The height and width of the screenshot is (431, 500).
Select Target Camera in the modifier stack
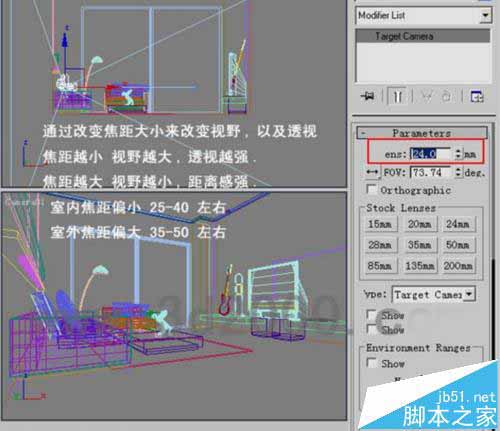coord(423,36)
